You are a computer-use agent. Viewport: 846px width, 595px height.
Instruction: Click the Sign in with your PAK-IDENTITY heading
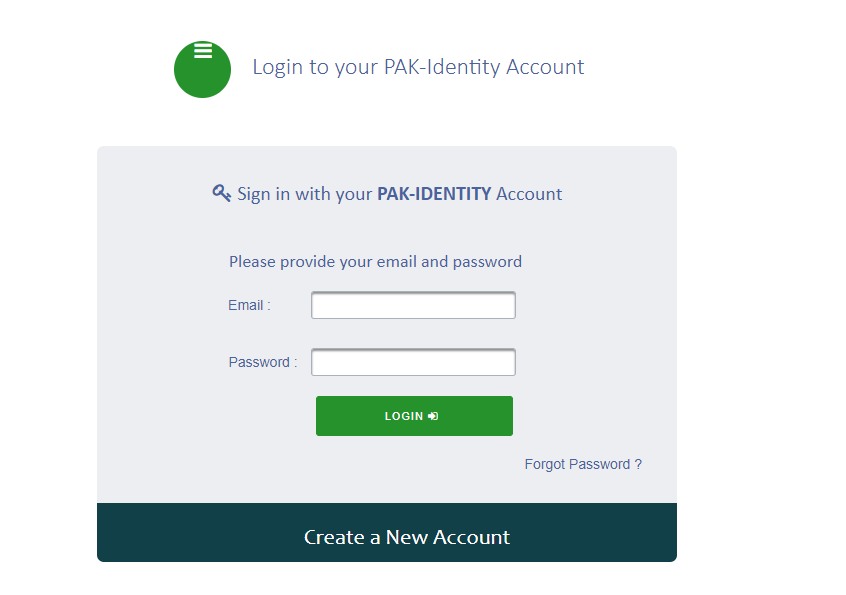point(399,194)
